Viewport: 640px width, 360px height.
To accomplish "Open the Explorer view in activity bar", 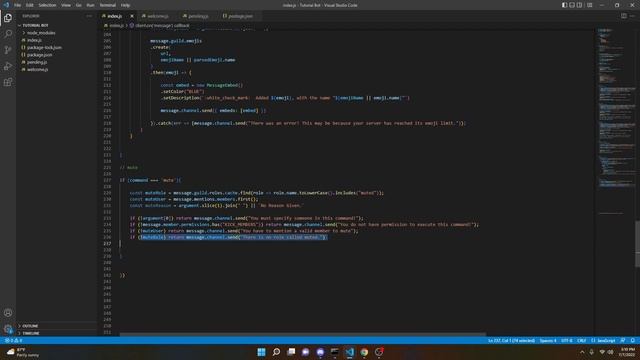I will (8, 18).
